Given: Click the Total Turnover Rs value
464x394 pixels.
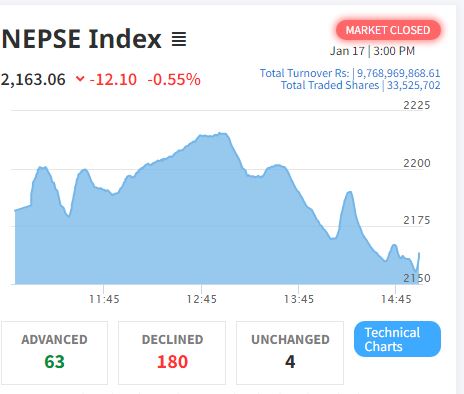Looking at the screenshot, I should point(399,73).
